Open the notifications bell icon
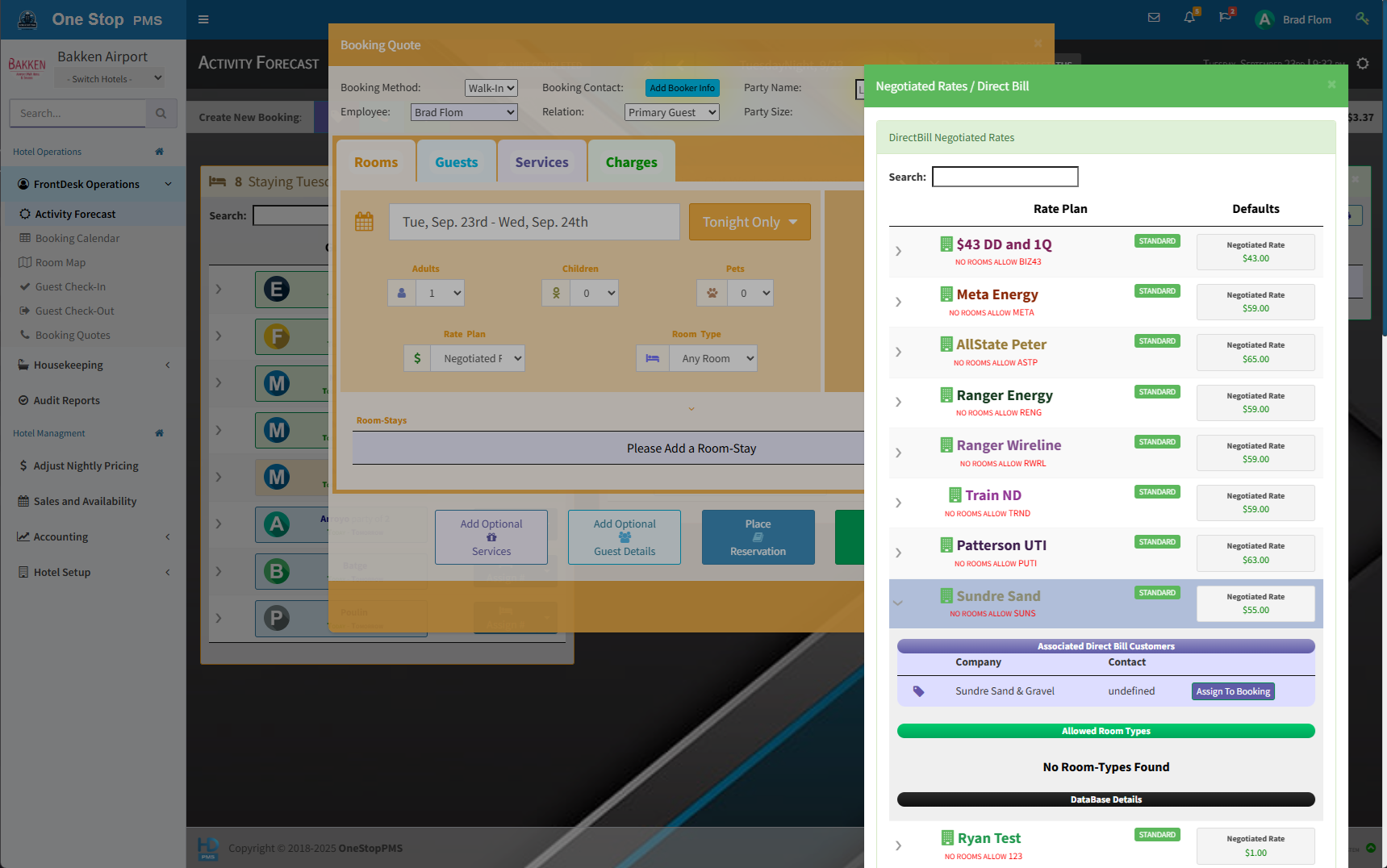The image size is (1387, 868). (1189, 18)
